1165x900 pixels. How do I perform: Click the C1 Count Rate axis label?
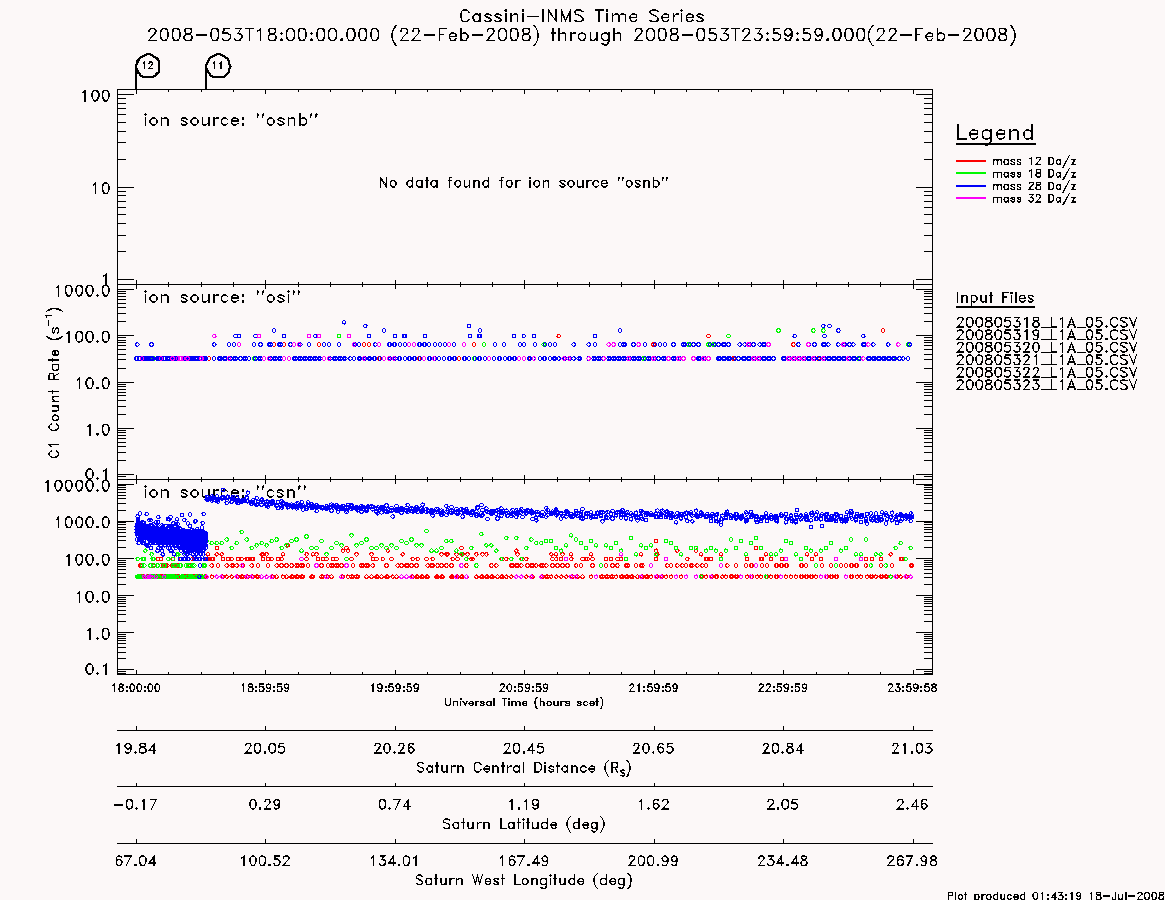[x=53, y=382]
